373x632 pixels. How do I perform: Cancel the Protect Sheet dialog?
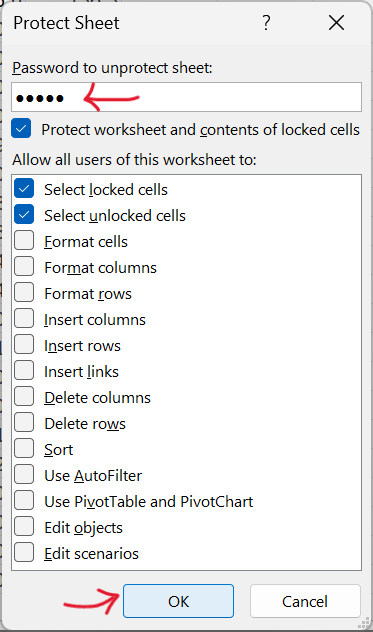(305, 601)
